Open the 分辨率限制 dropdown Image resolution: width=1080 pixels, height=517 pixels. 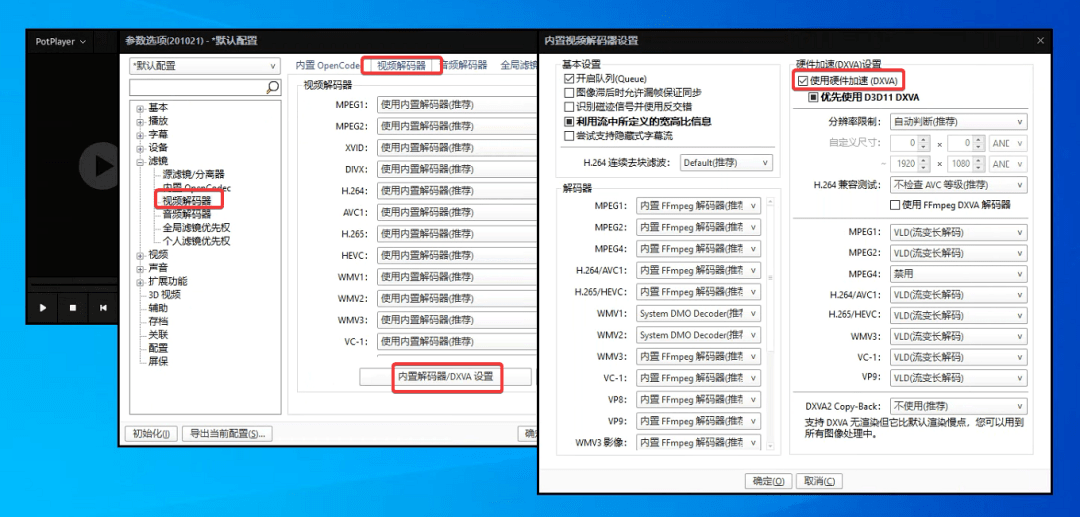[958, 122]
